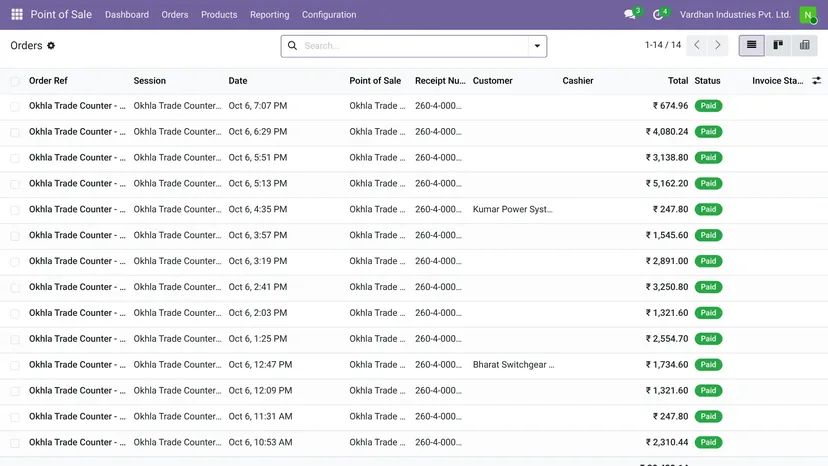
Task: Click the ₹ 3,250.80 total cell
Action: coord(666,287)
